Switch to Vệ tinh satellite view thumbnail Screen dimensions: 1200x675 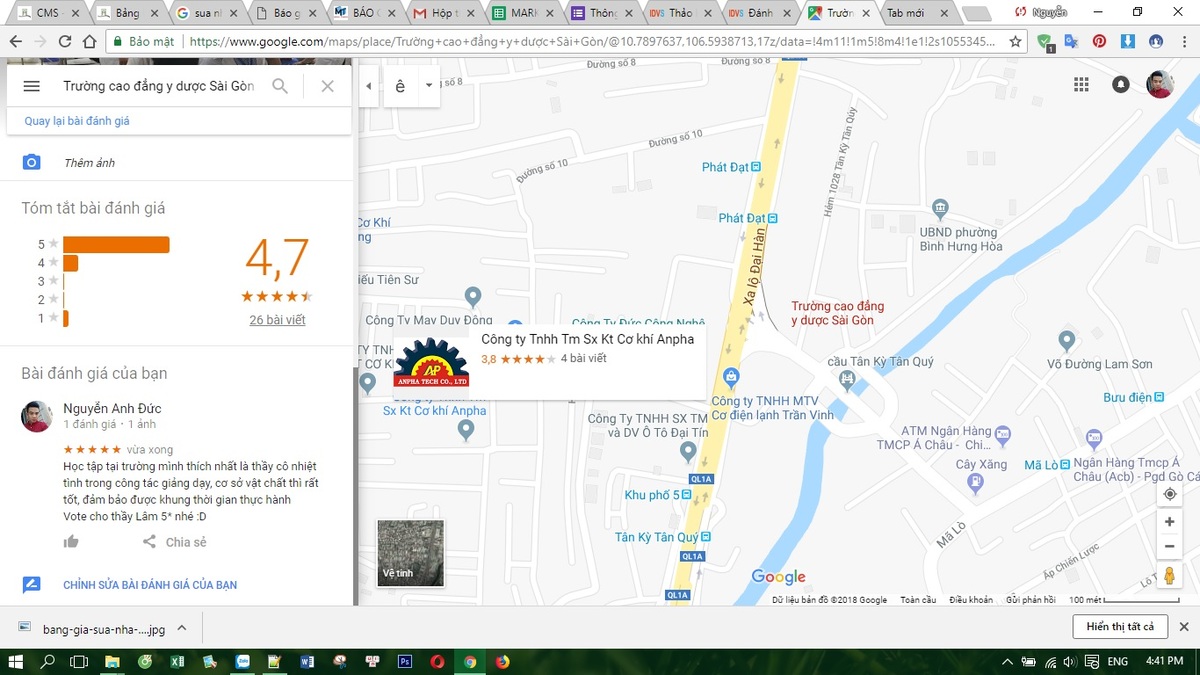410,553
